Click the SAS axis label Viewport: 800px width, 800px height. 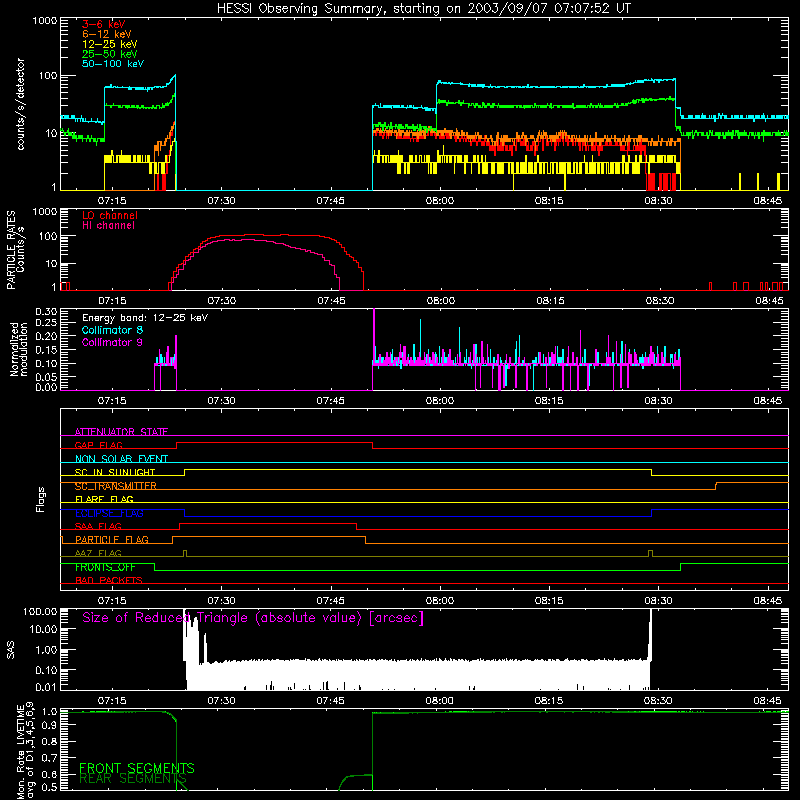coord(11,649)
